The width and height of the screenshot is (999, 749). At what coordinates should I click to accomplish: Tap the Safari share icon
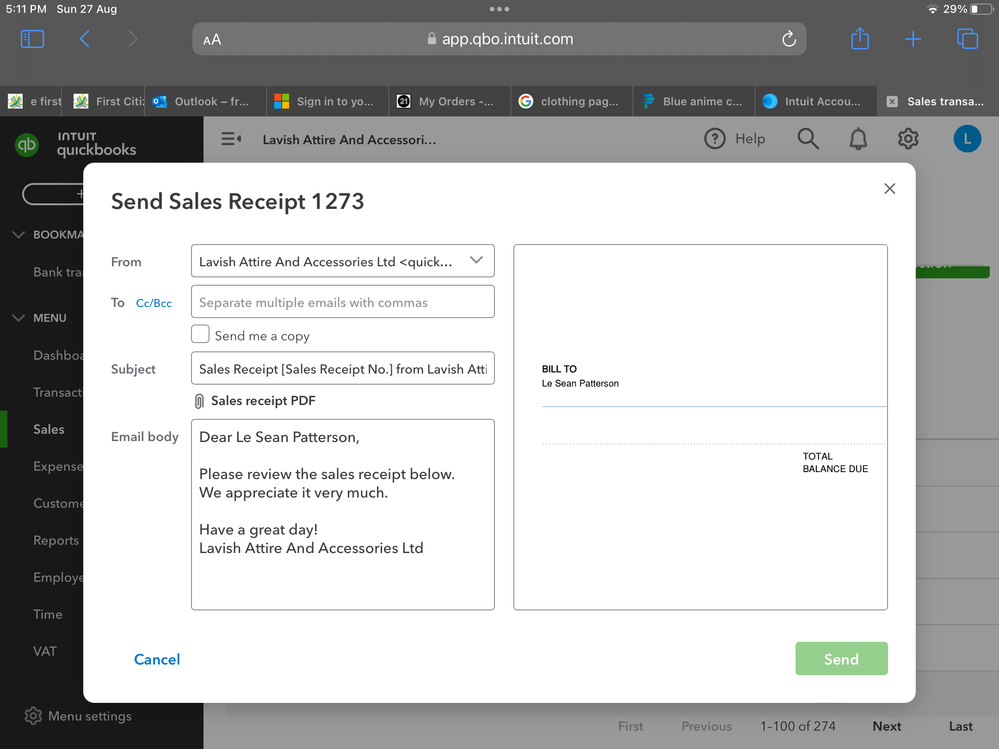[860, 39]
